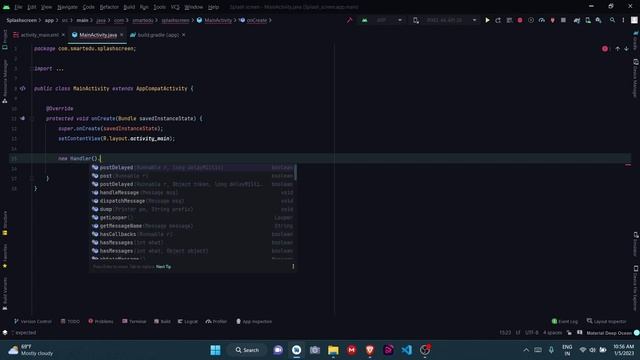Go to previous highlighted error arrow
Screen dimensions: 640x360
pos(618,49)
